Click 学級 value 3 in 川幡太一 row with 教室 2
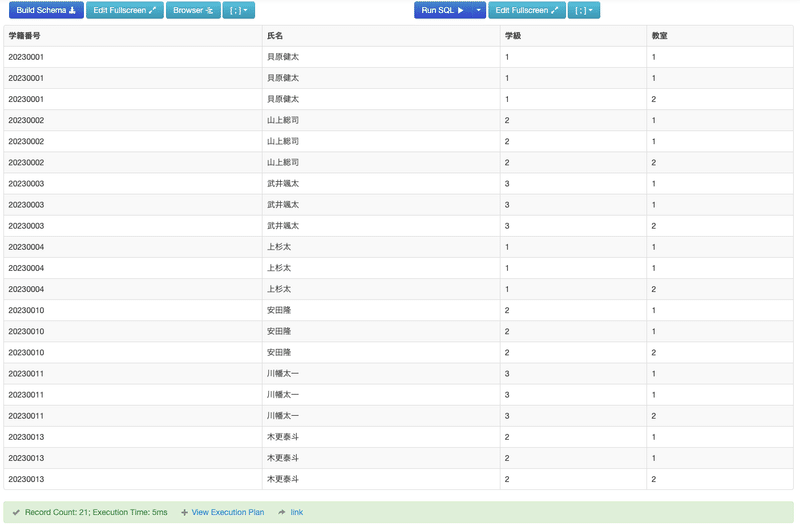The height and width of the screenshot is (524, 800). point(507,415)
